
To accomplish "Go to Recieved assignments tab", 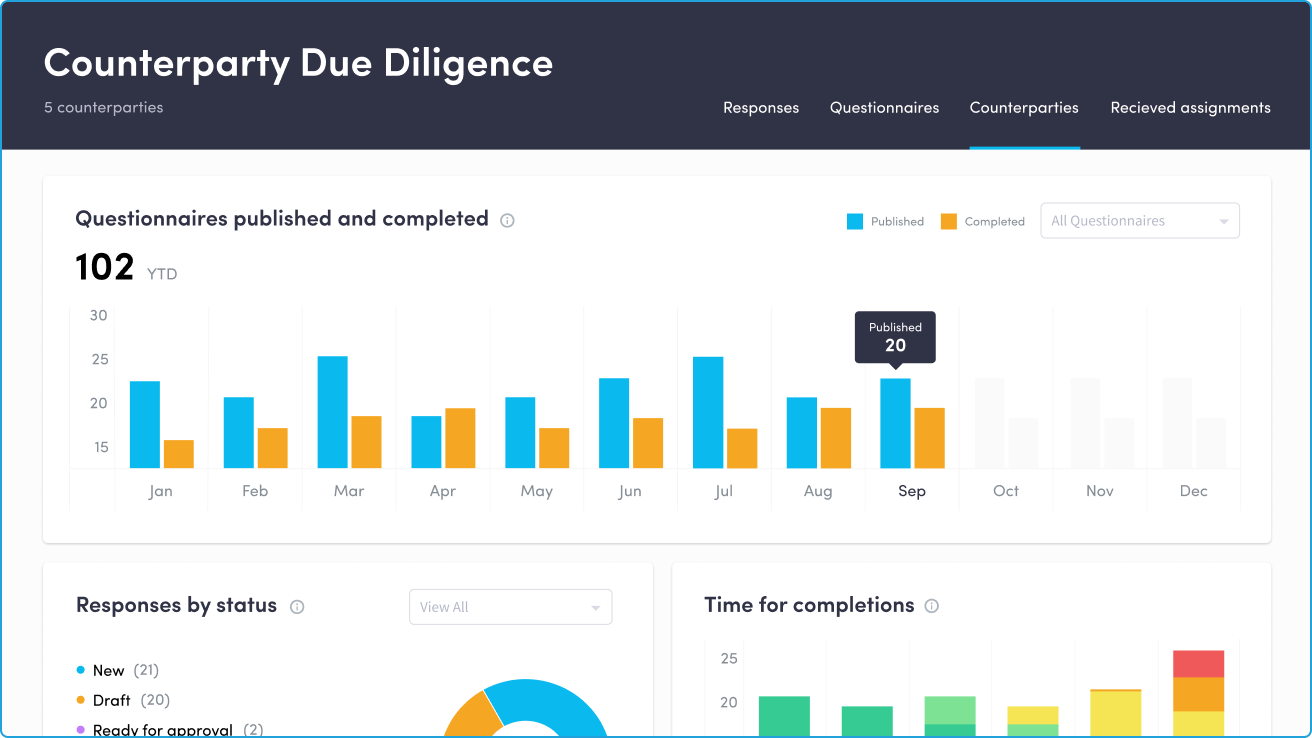I will click(x=1190, y=108).
